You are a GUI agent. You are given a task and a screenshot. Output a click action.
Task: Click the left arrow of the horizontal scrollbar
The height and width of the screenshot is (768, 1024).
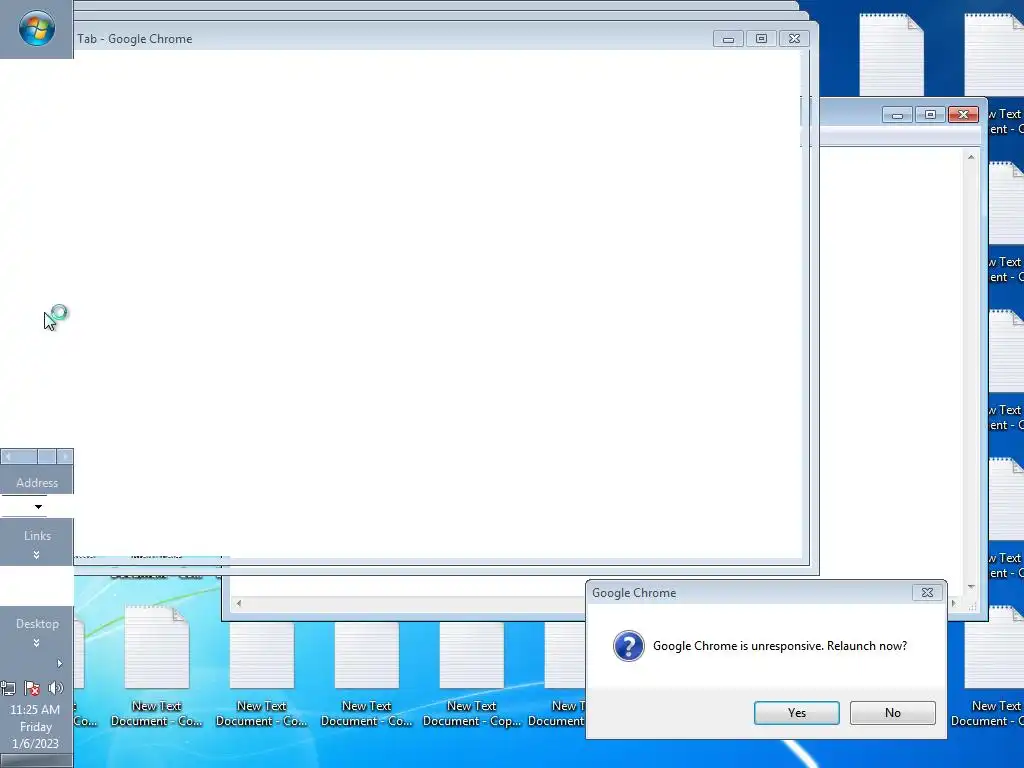[239, 603]
